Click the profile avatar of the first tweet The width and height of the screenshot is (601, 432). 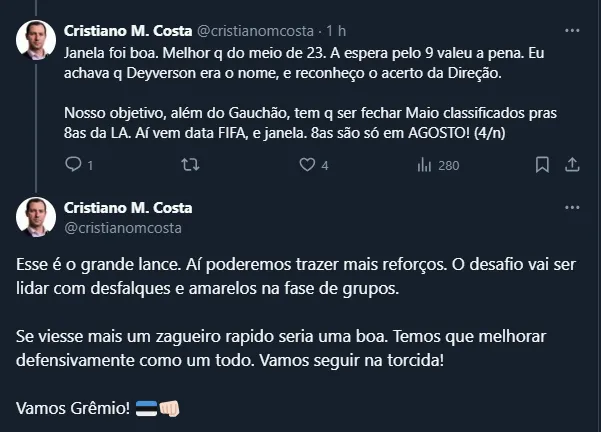[x=36, y=39]
